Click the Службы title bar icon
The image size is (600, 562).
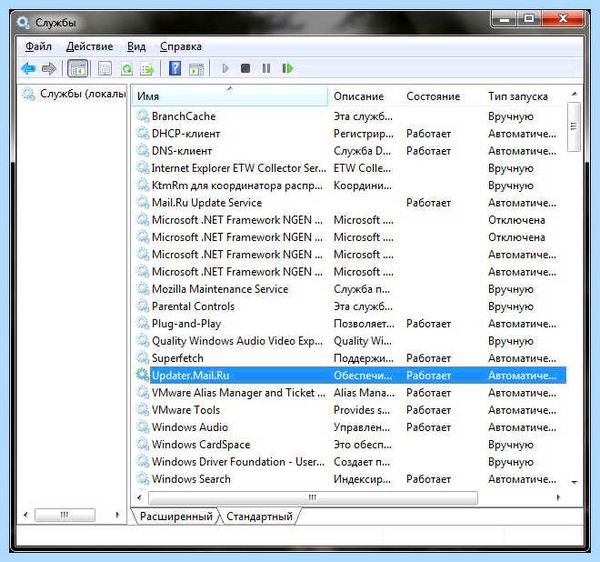(23, 23)
